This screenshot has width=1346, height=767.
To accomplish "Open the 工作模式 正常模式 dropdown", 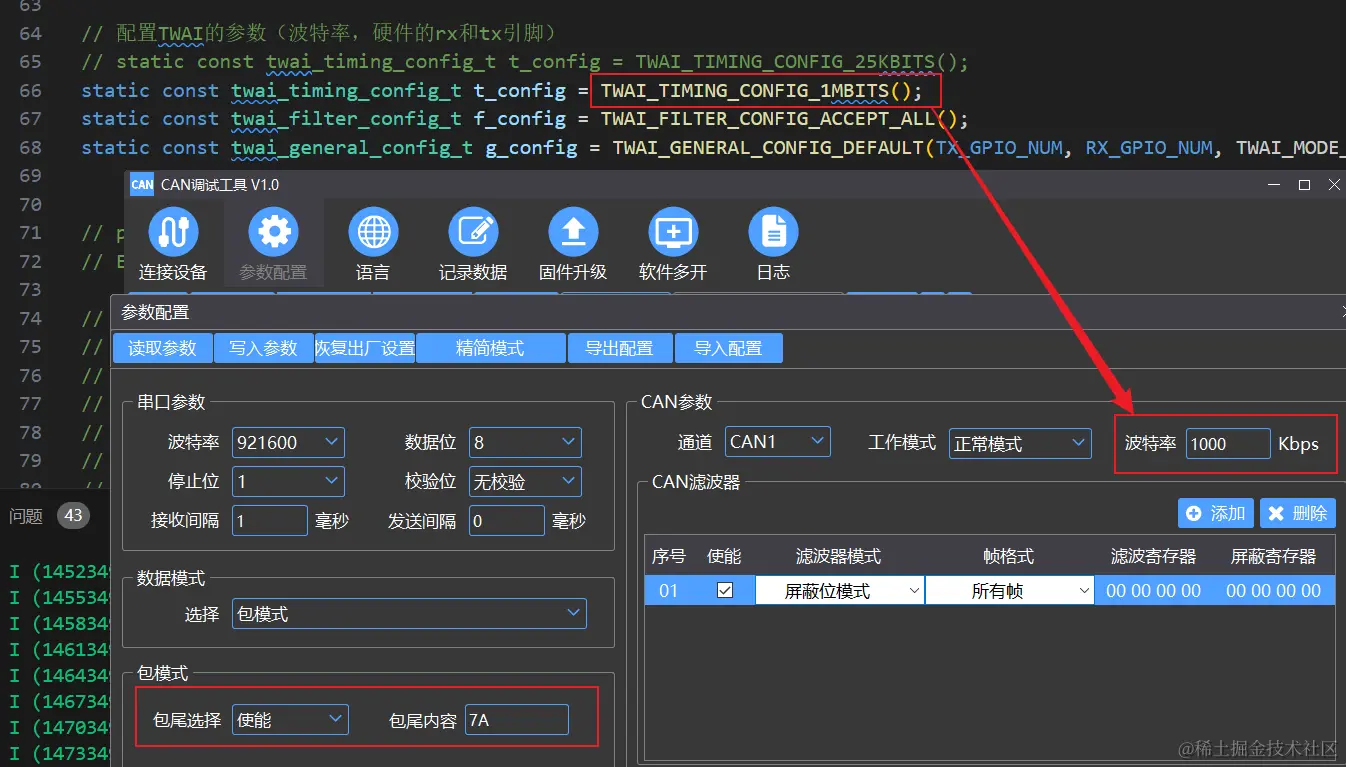I will (x=1020, y=443).
